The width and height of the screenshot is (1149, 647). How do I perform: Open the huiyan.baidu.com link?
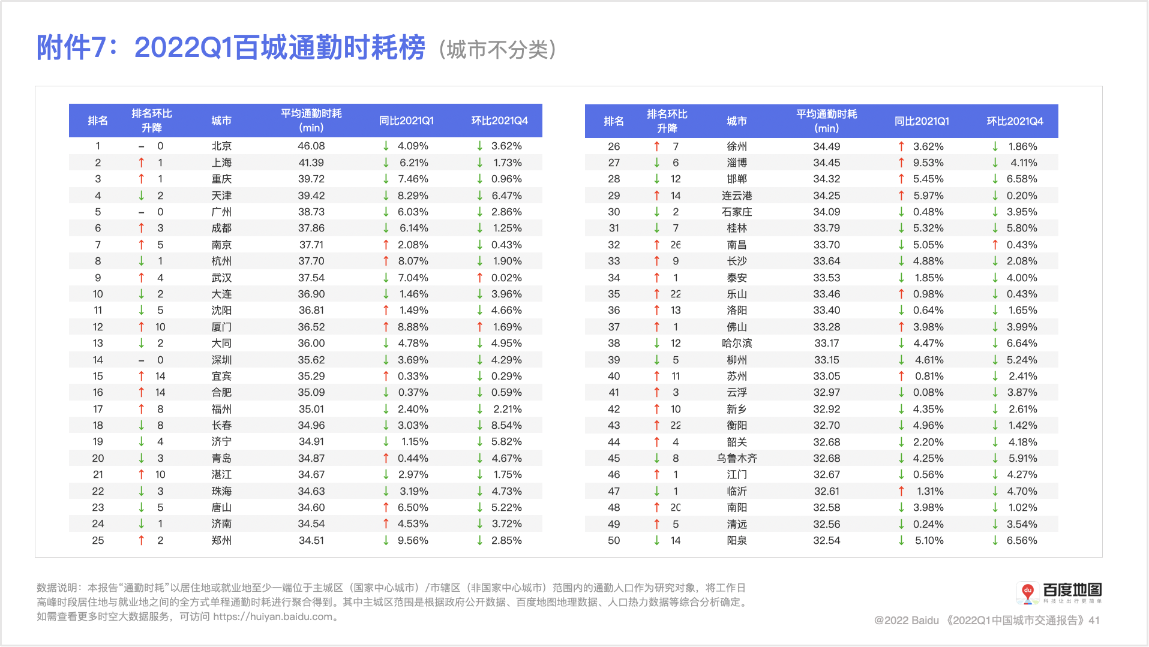pyautogui.click(x=273, y=616)
